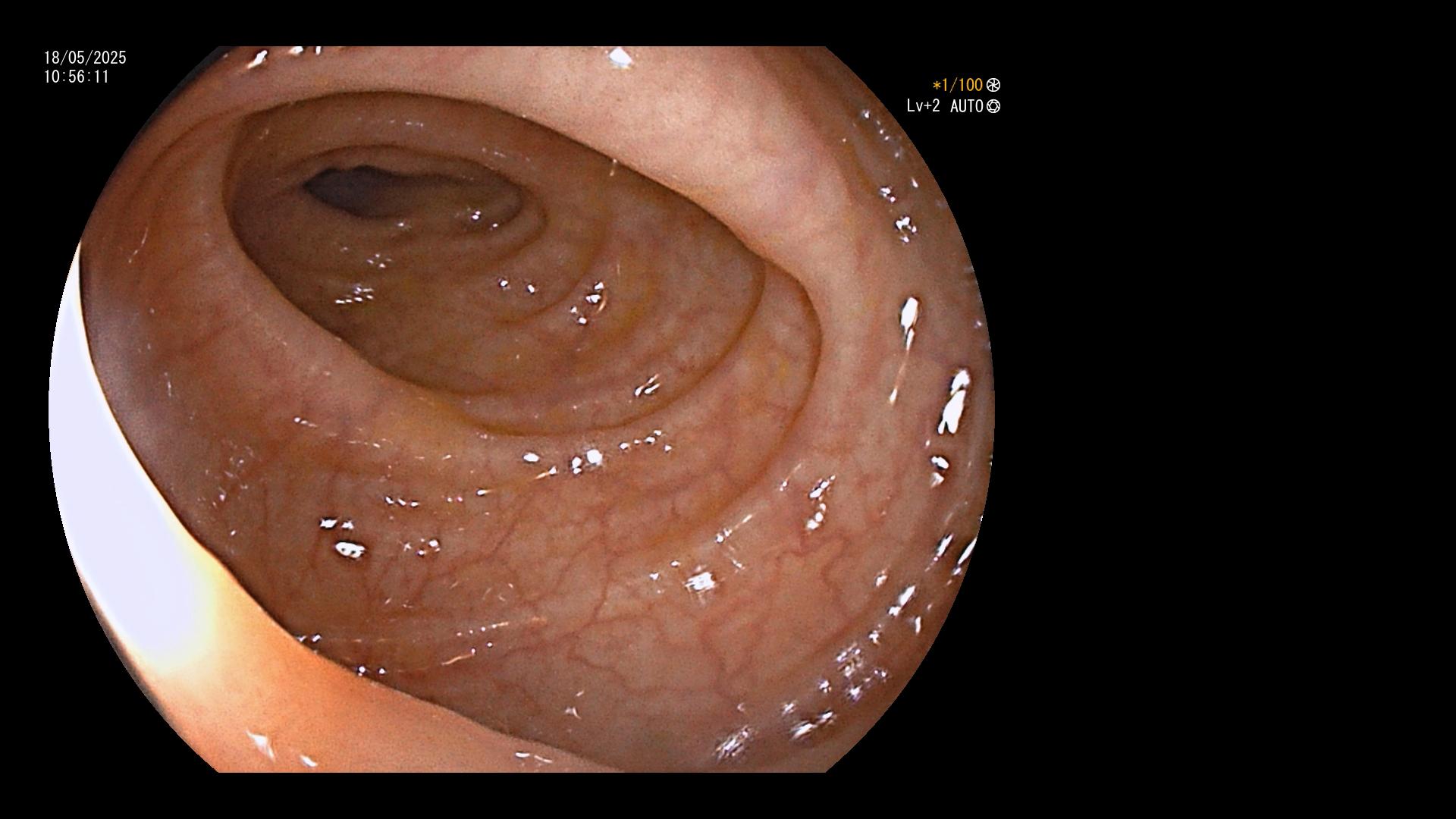Select the *1/100 shutter speed value
The image size is (1456, 819).
958,86
